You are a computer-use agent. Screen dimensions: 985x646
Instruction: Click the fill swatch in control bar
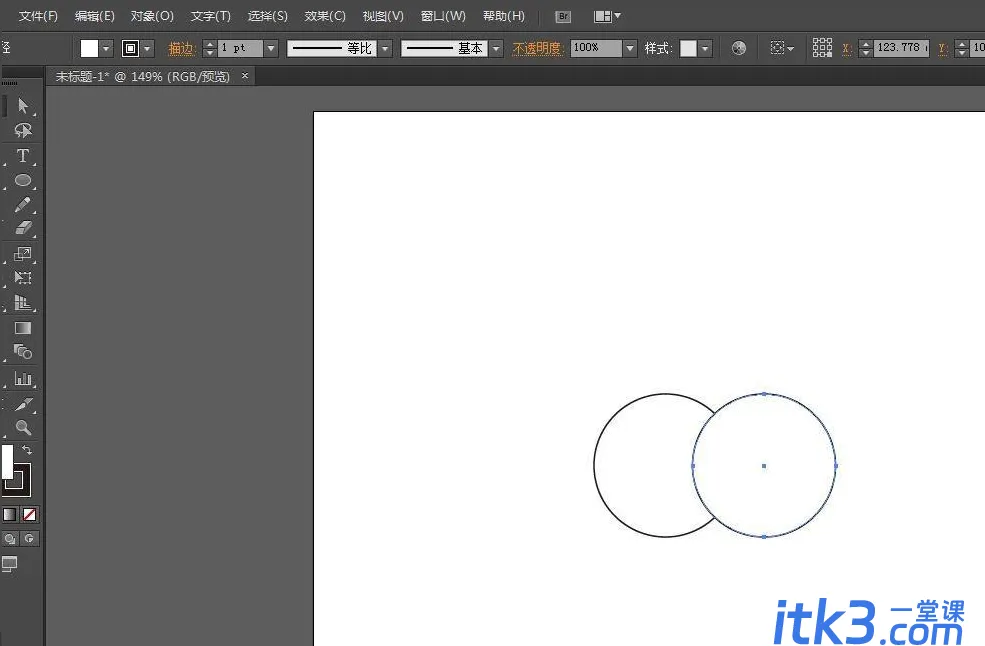[89, 48]
